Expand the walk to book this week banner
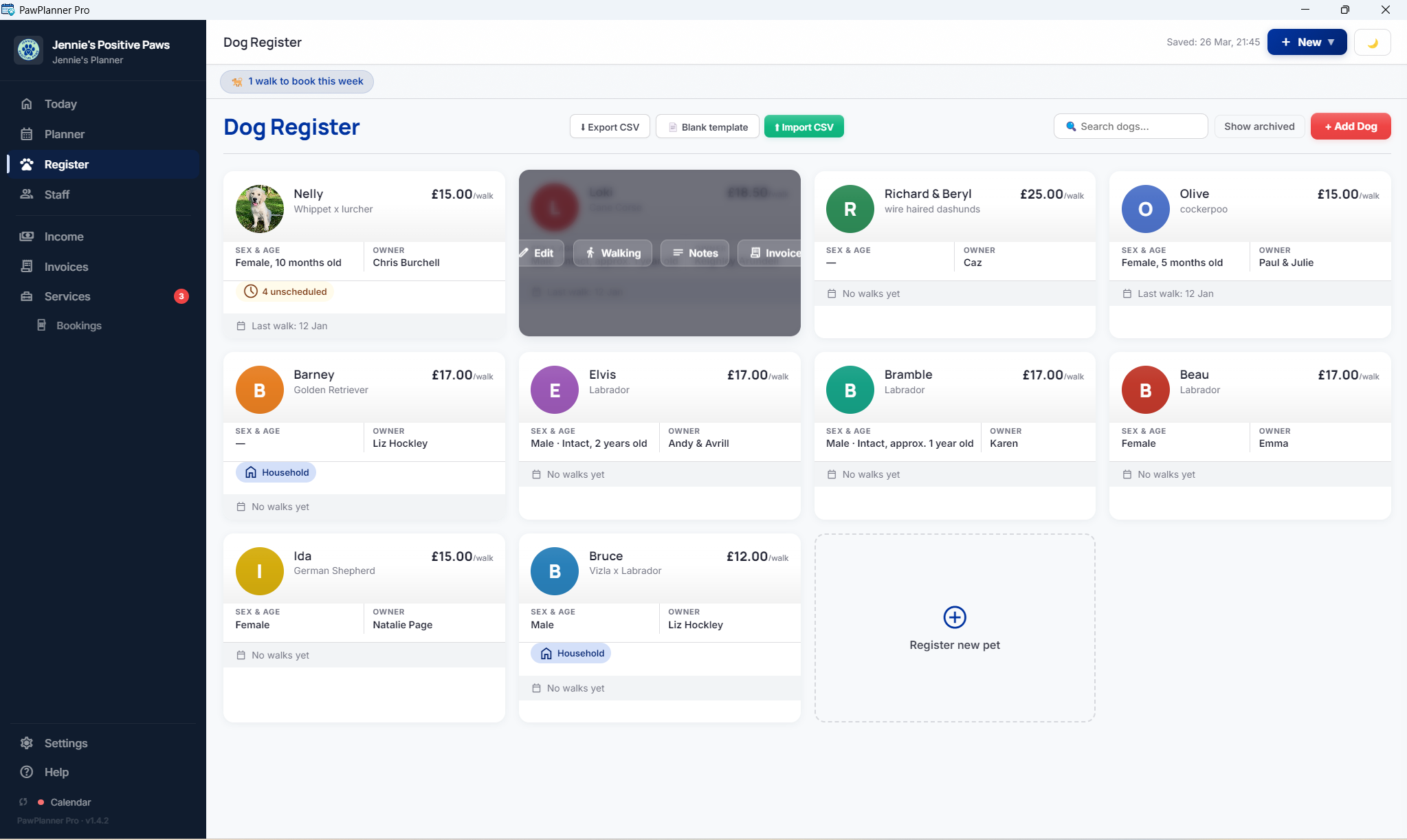Image resolution: width=1407 pixels, height=840 pixels. pyautogui.click(x=296, y=81)
